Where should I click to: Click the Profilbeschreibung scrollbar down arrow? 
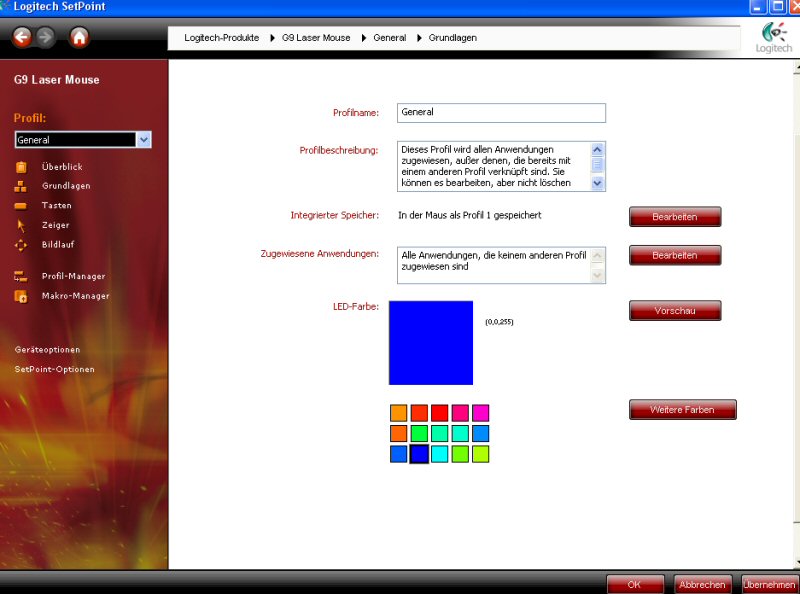coord(597,183)
